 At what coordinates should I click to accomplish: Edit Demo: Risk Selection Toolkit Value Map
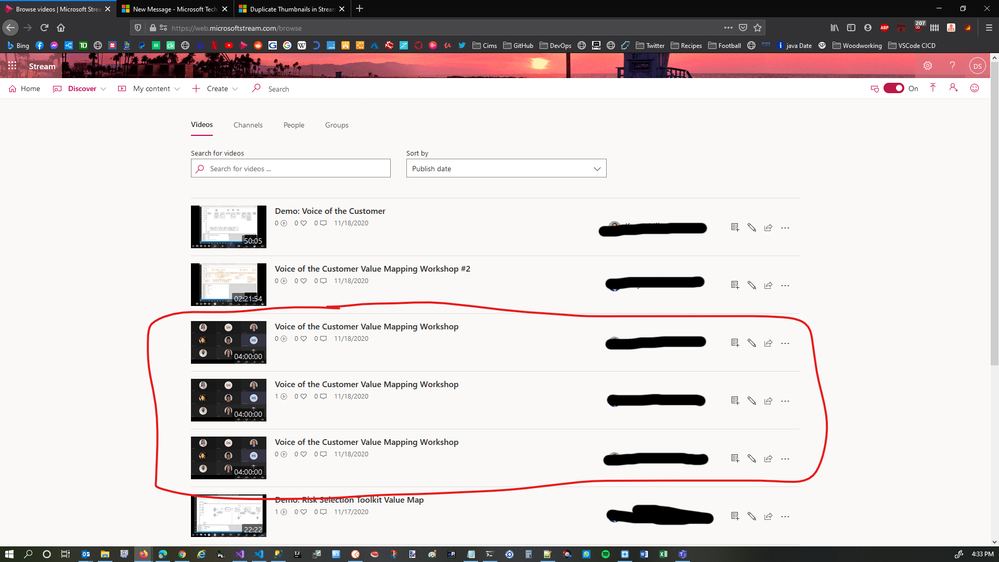(x=752, y=516)
